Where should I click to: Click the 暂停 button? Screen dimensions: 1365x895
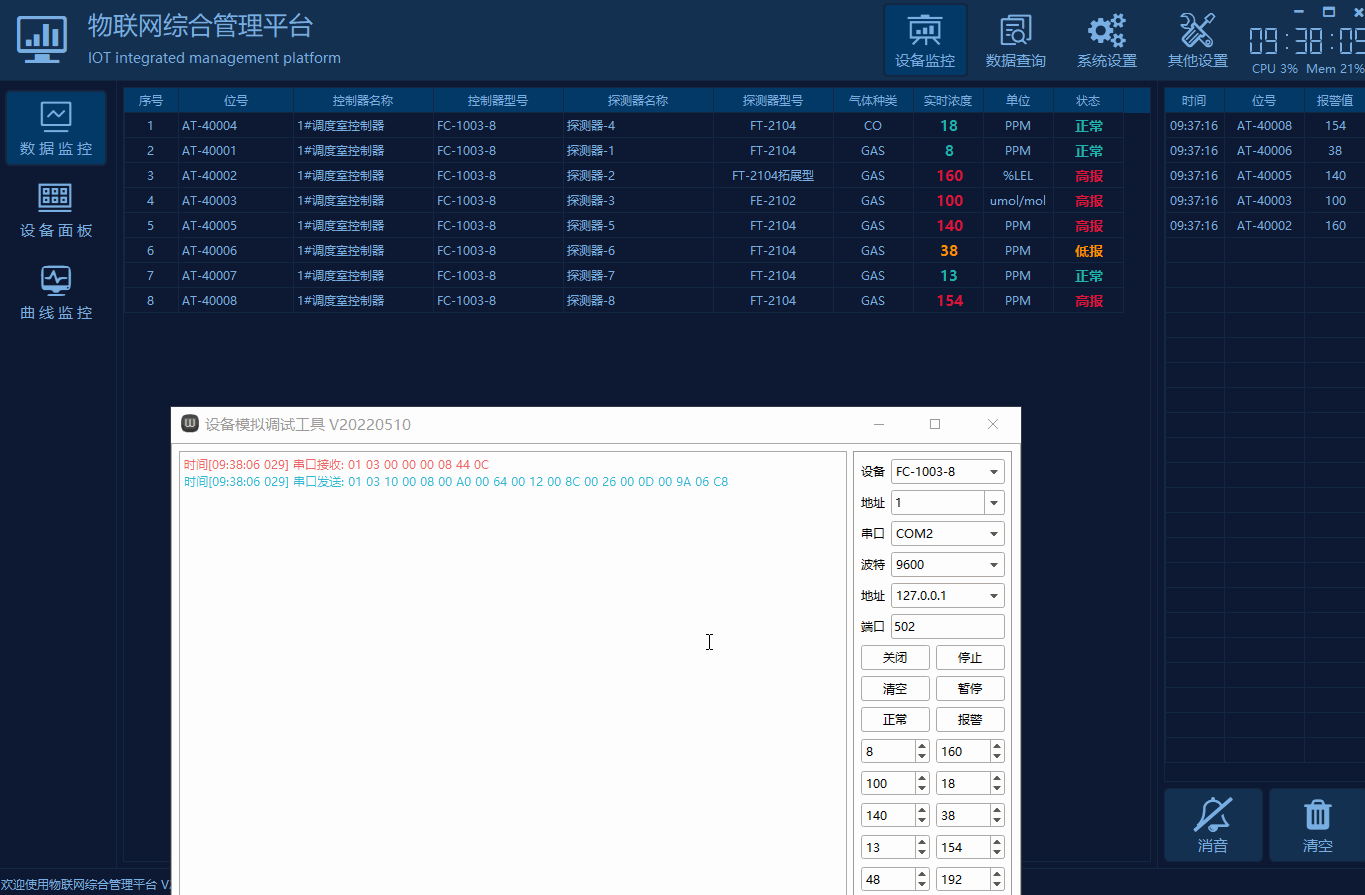pos(970,689)
